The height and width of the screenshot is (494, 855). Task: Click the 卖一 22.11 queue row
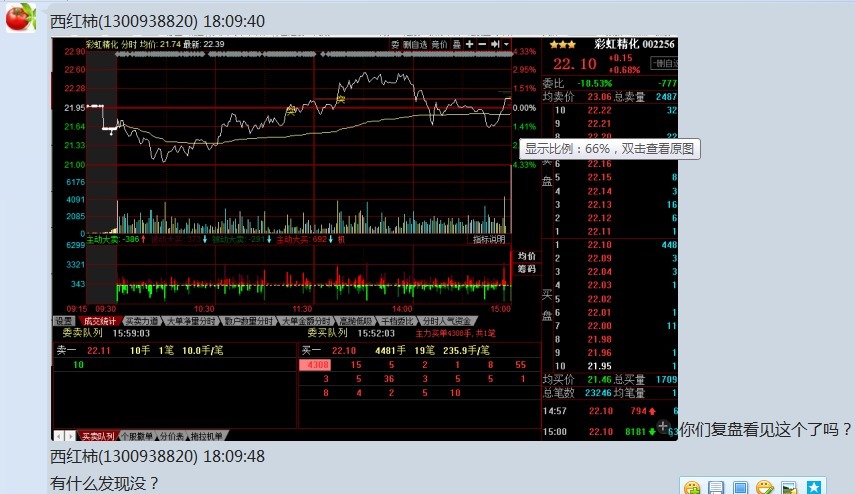point(174,350)
